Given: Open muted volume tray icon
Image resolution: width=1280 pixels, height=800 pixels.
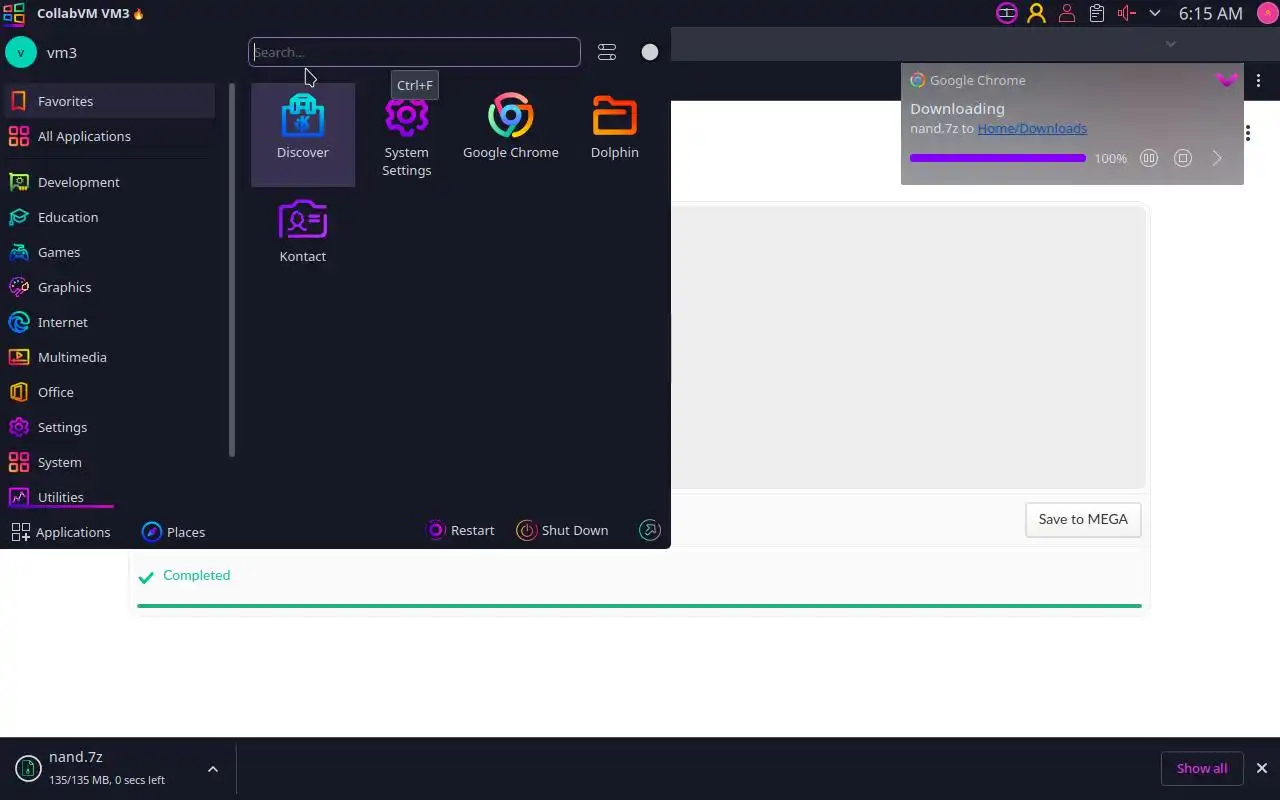Looking at the screenshot, I should click(1127, 13).
